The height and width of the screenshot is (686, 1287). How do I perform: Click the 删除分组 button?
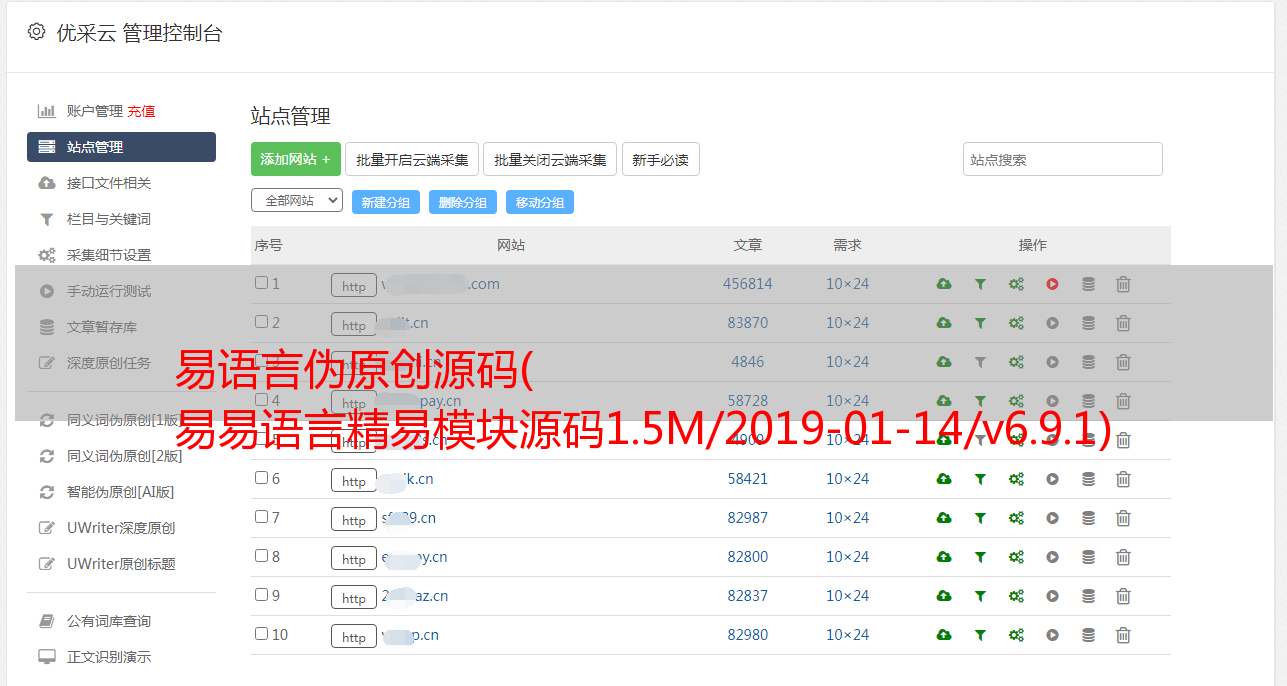(463, 202)
